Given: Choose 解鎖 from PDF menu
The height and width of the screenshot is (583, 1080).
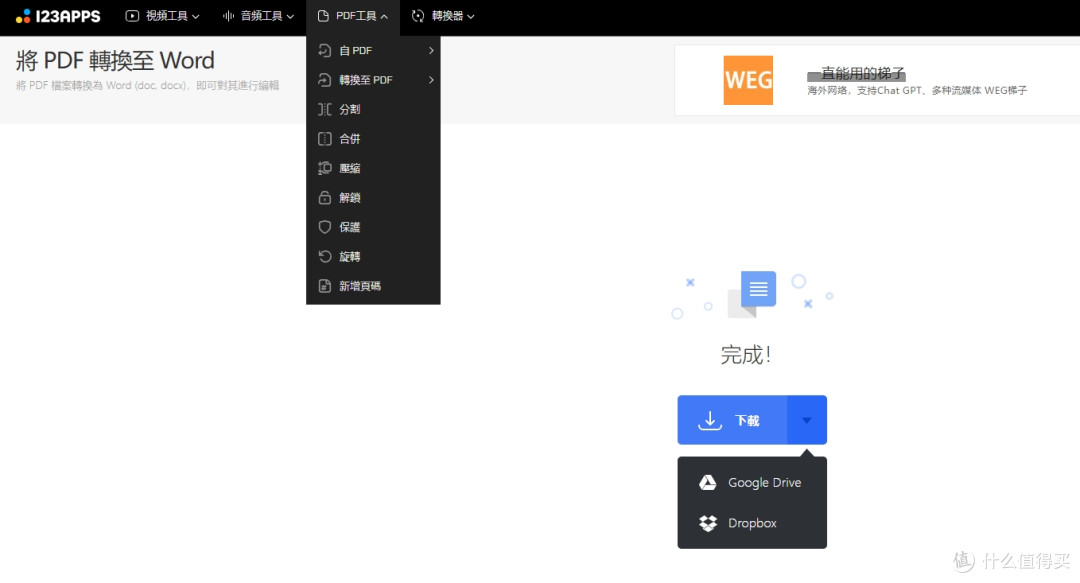Looking at the screenshot, I should pyautogui.click(x=373, y=198).
